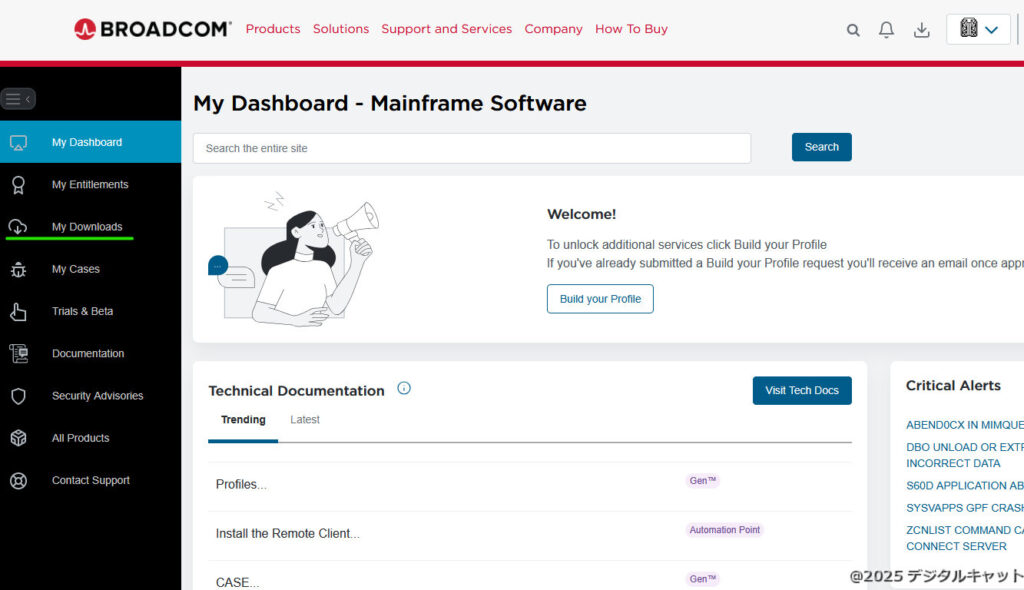Focus the Search the entire site field

[471, 148]
